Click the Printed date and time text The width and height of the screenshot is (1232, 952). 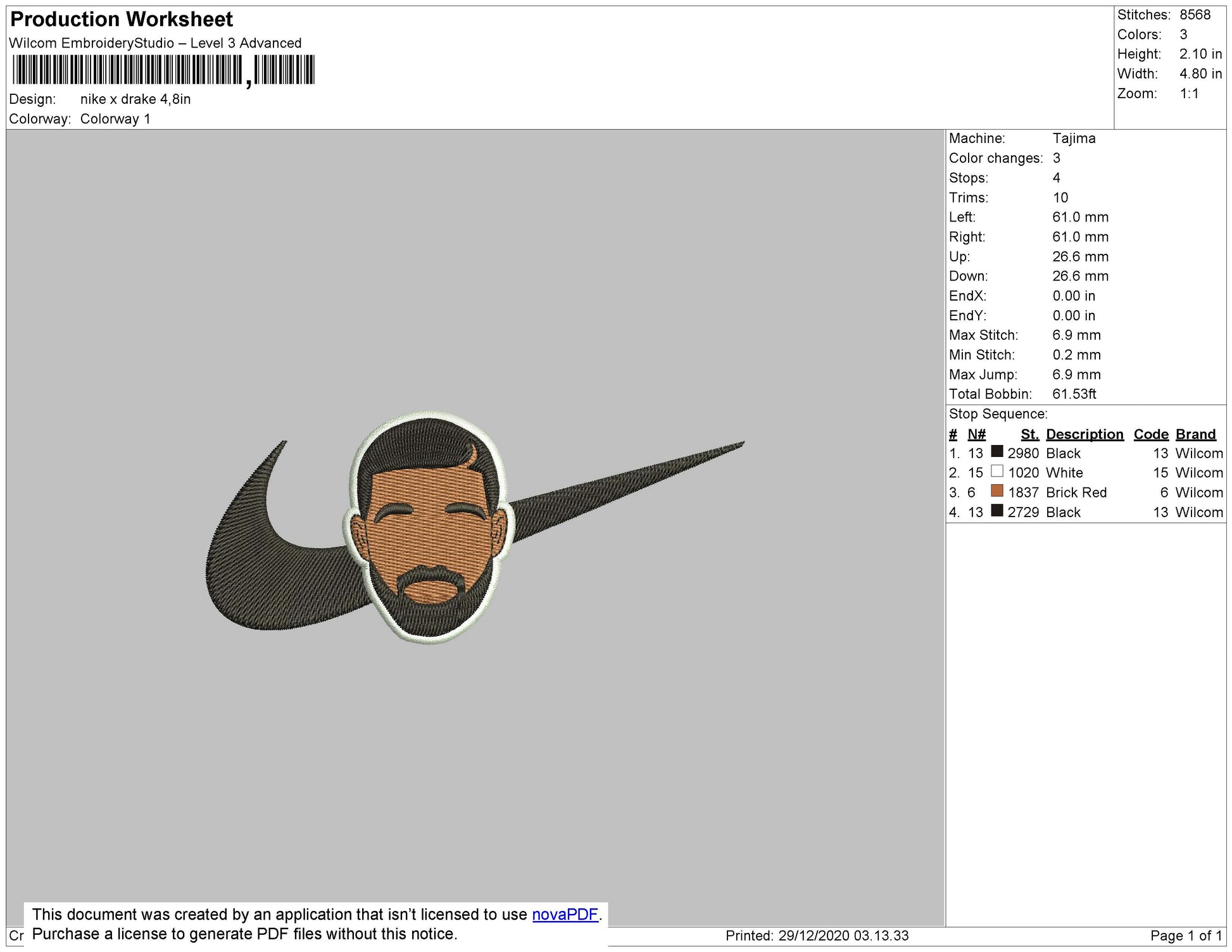coord(817,936)
